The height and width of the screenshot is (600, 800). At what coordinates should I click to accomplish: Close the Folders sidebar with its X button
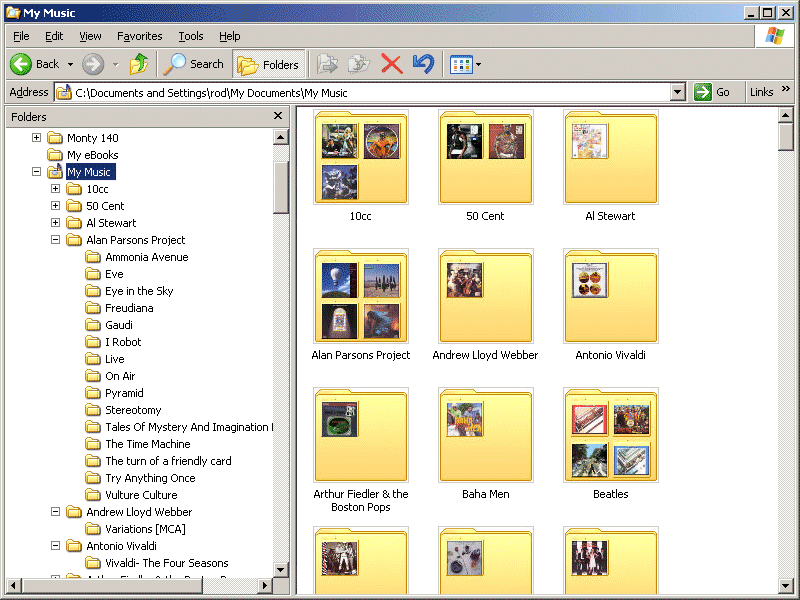click(277, 116)
